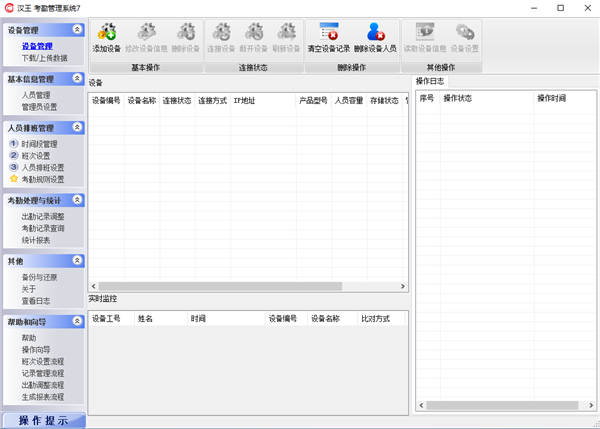Screen dimensions: 600x429
Task: Select the 操作日志 tab
Action: [430, 81]
